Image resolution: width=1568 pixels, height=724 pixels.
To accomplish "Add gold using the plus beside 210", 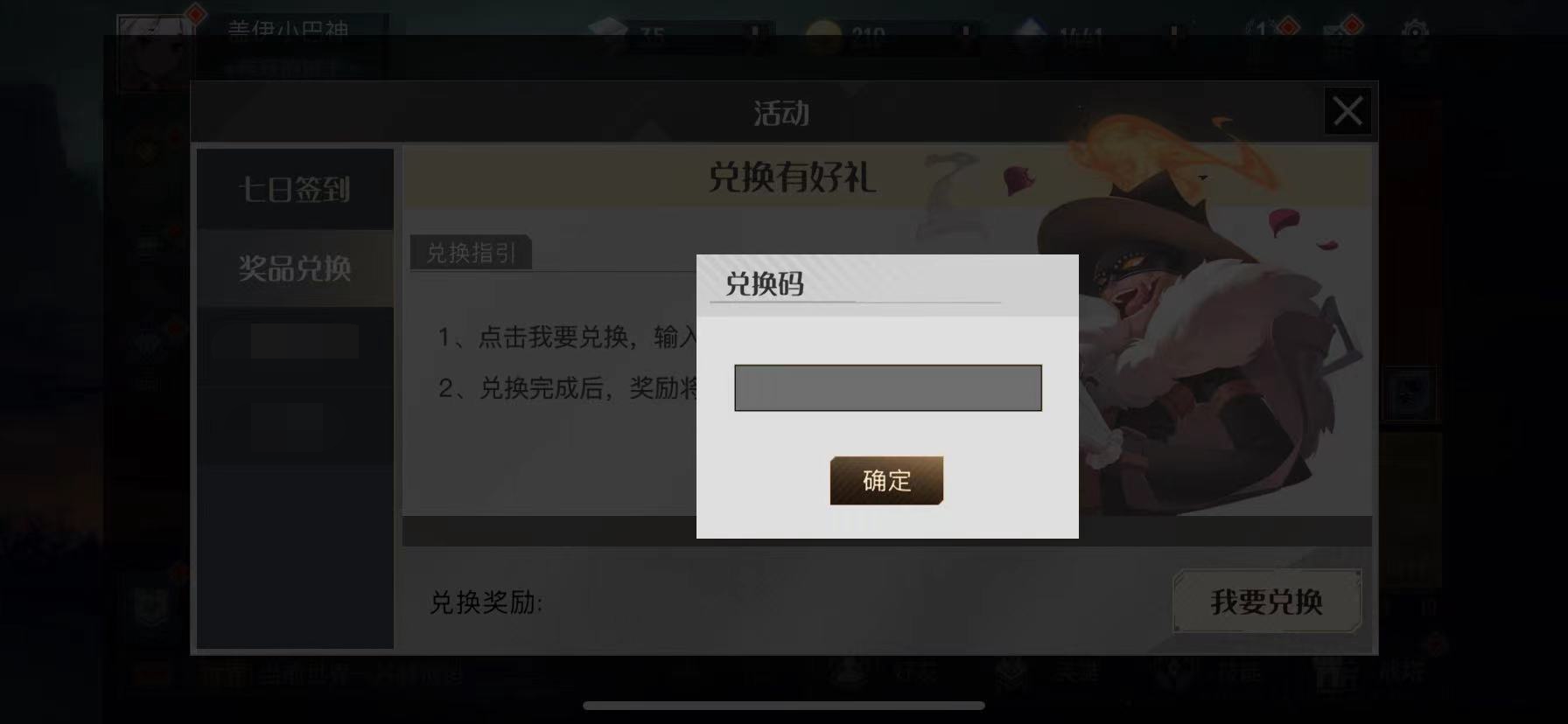I will click(965, 37).
